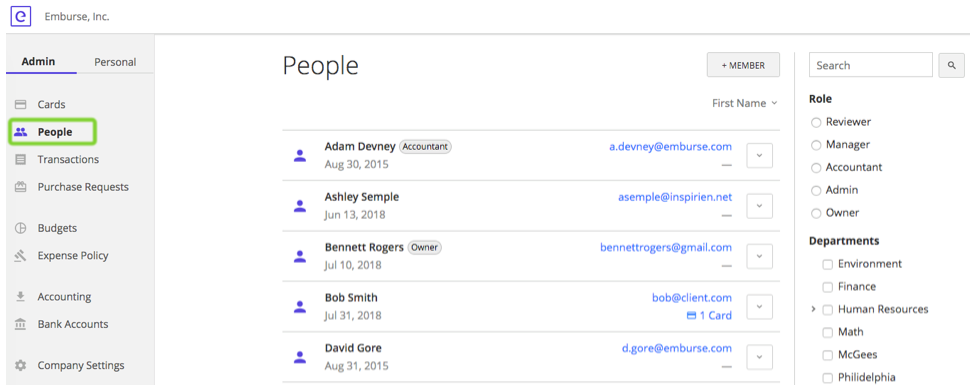Click the + MEMBER button
The height and width of the screenshot is (385, 970).
[x=743, y=65]
